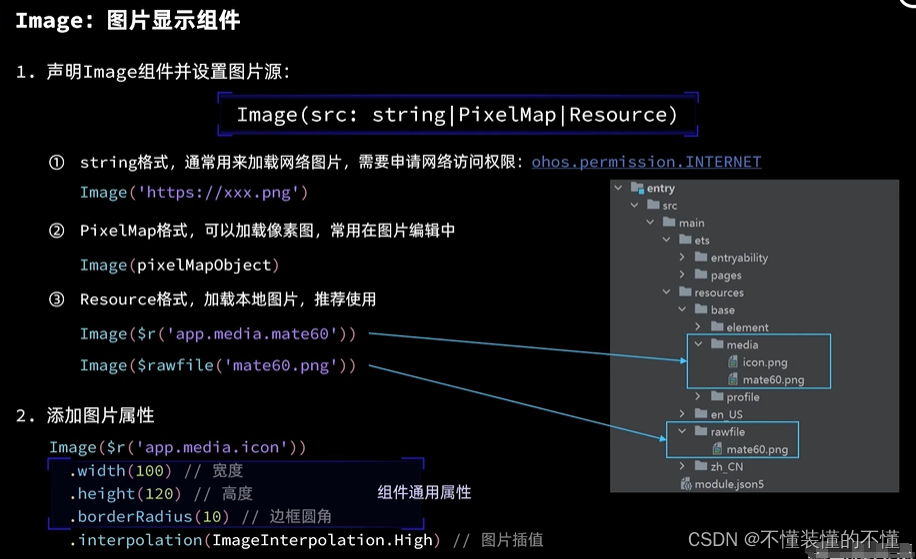Image resolution: width=916 pixels, height=559 pixels.
Task: Click the zh_CN folder icon
Action: 701,466
